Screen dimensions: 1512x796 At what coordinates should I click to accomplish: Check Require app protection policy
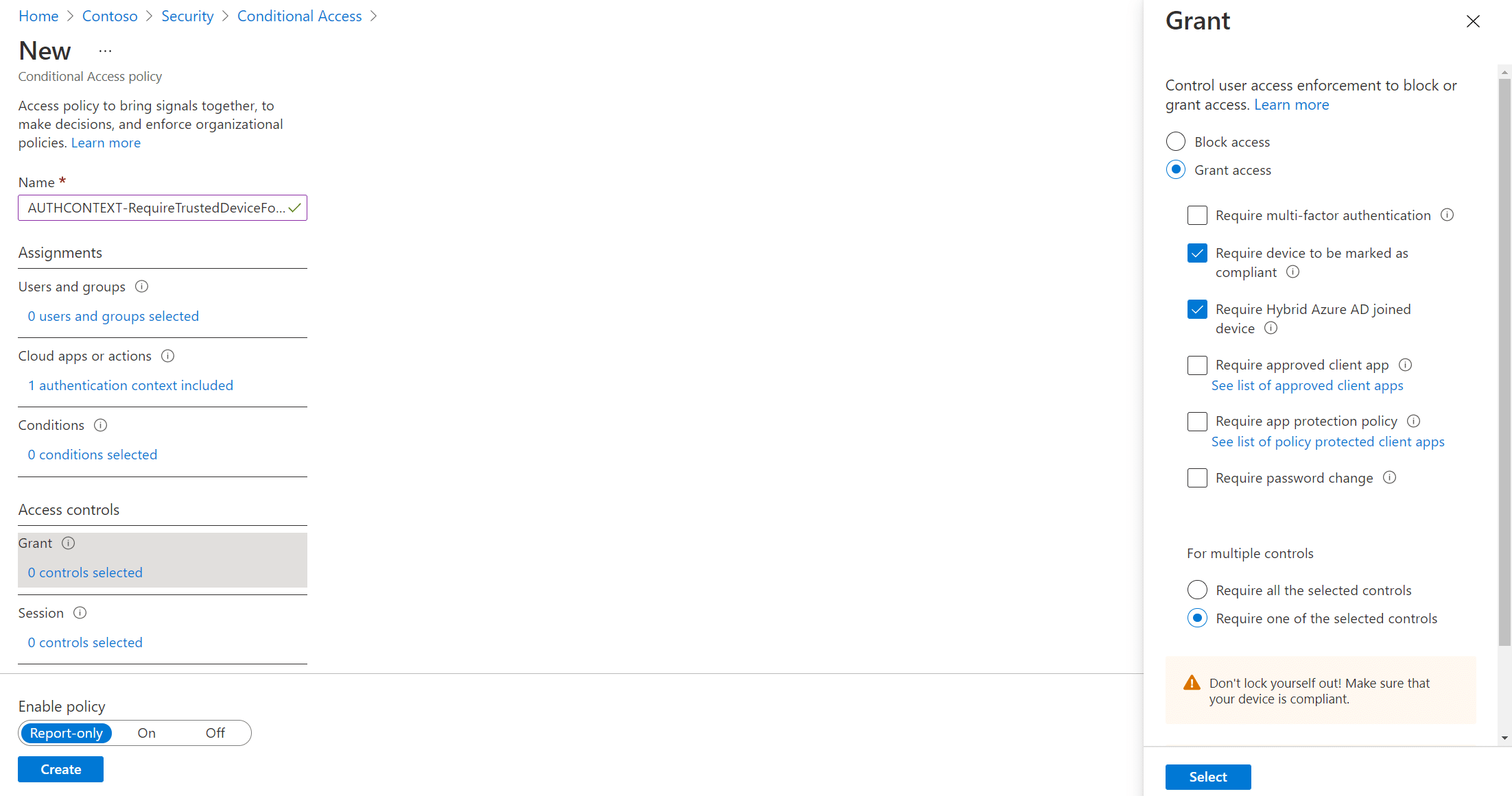click(1197, 421)
